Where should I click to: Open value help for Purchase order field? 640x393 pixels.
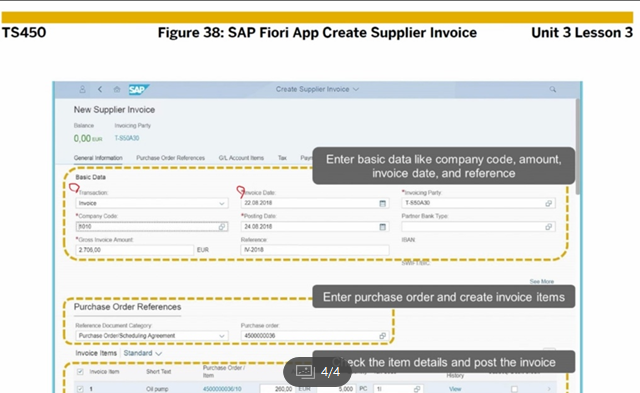pos(382,335)
